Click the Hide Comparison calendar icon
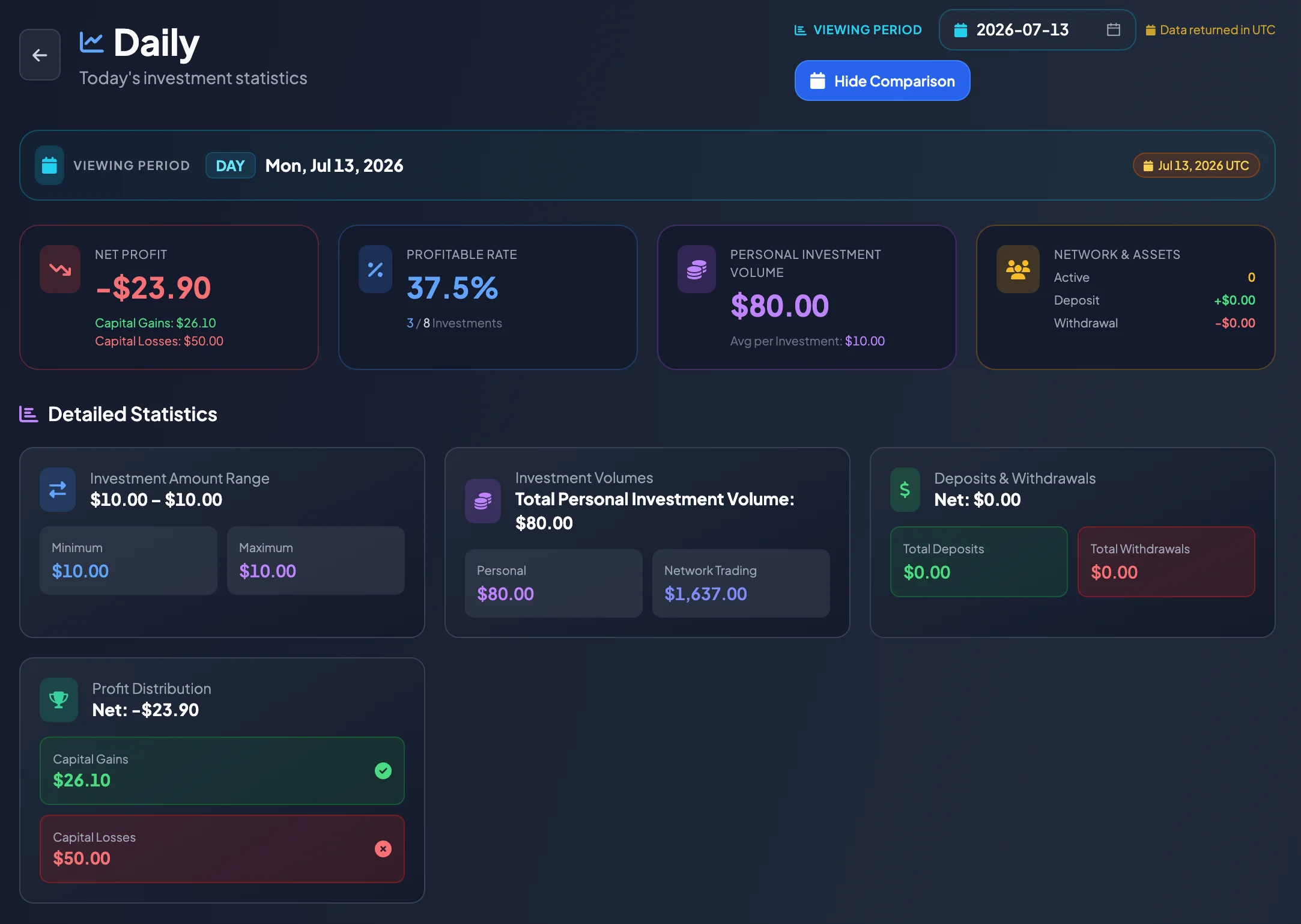This screenshot has height=924, width=1301. 817,81
